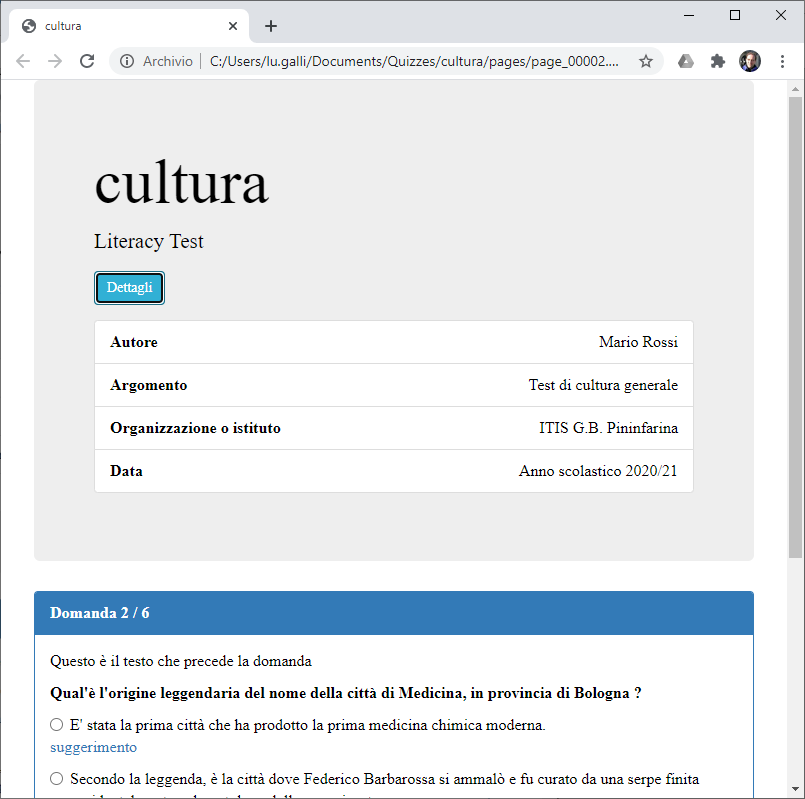Open a new browser tab
Viewport: 805px width, 799px height.
[271, 26]
